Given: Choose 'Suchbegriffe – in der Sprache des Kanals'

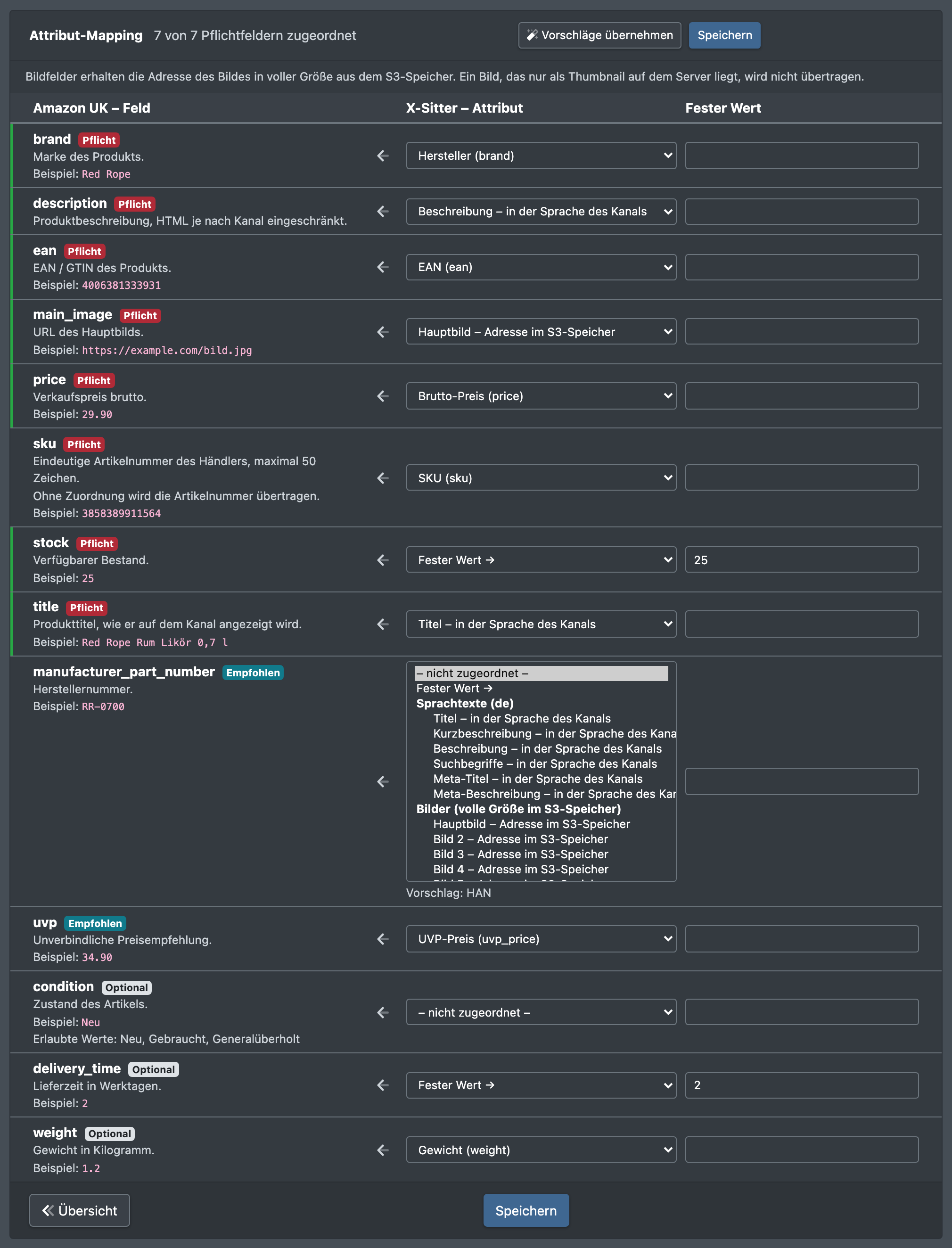Looking at the screenshot, I should tap(541, 764).
